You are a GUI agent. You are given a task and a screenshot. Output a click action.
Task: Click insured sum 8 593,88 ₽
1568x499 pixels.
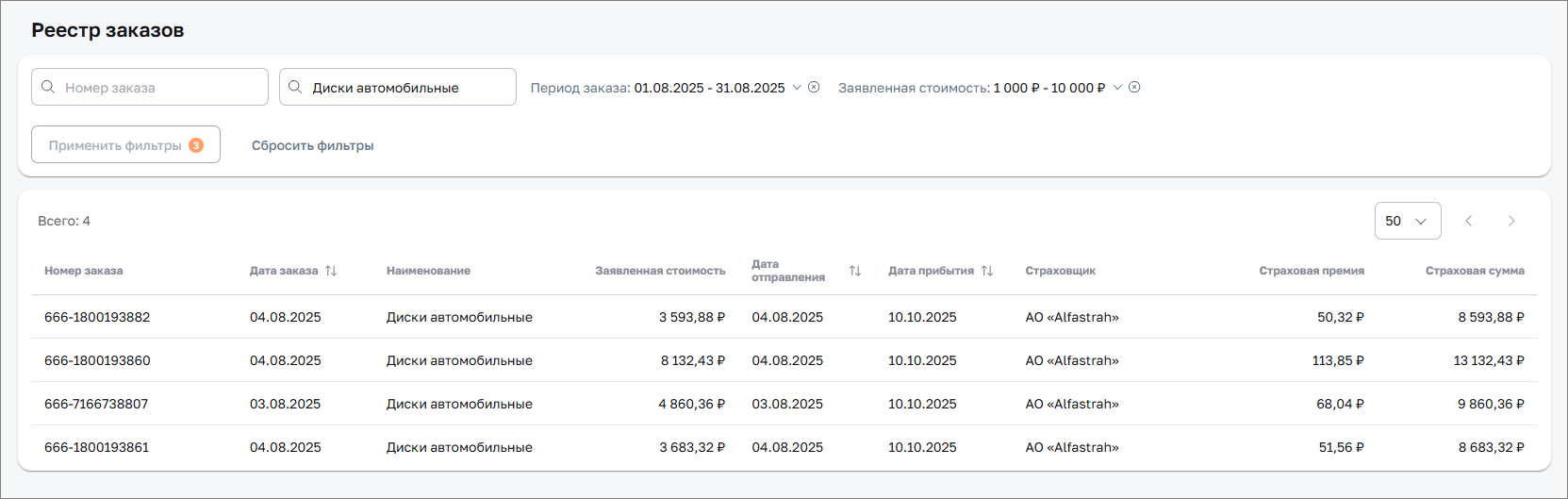click(1492, 317)
